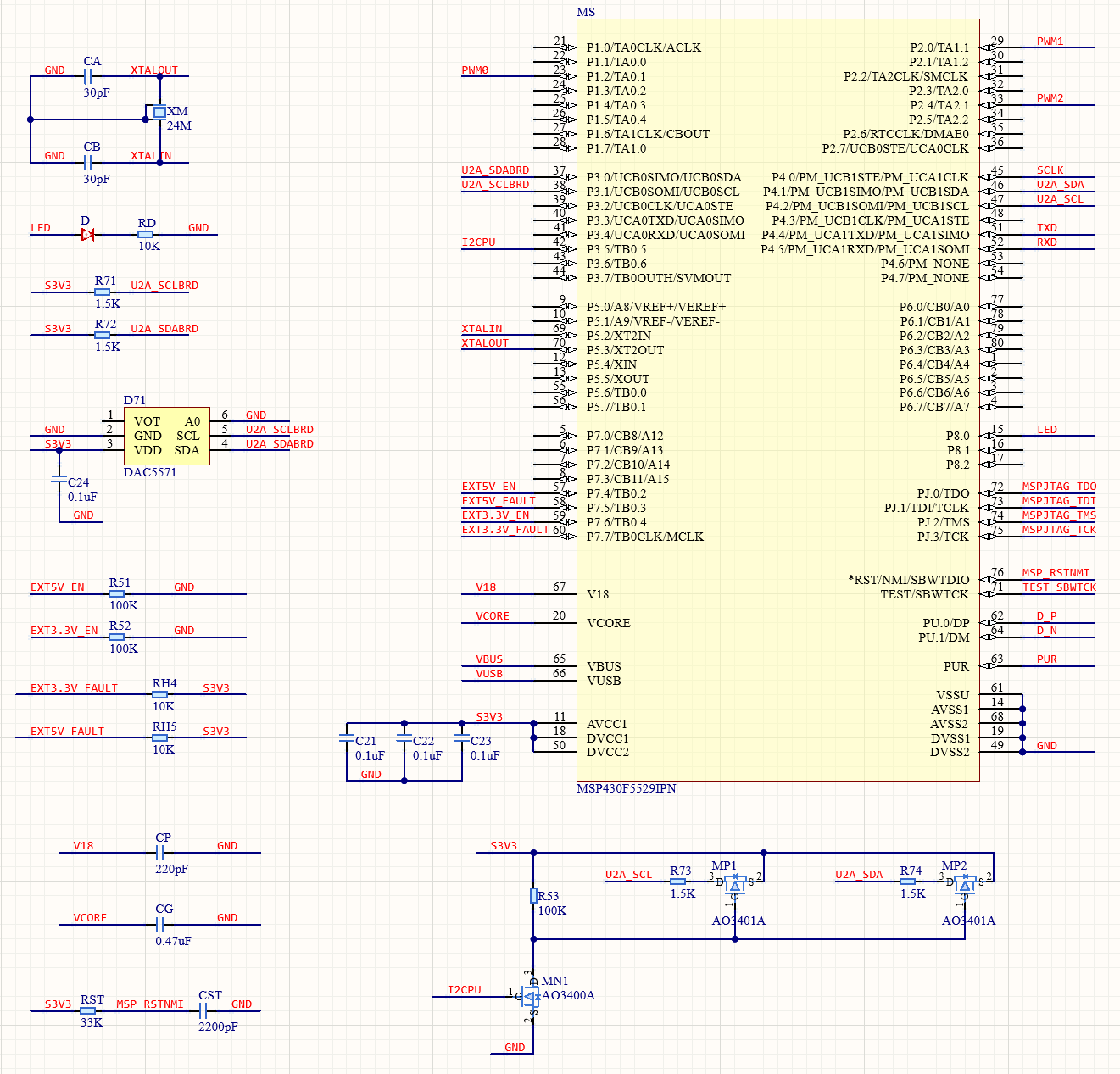Click pin name P1.0/TA0CLK/ACLK
This screenshot has height=1074, width=1120.
click(x=644, y=47)
